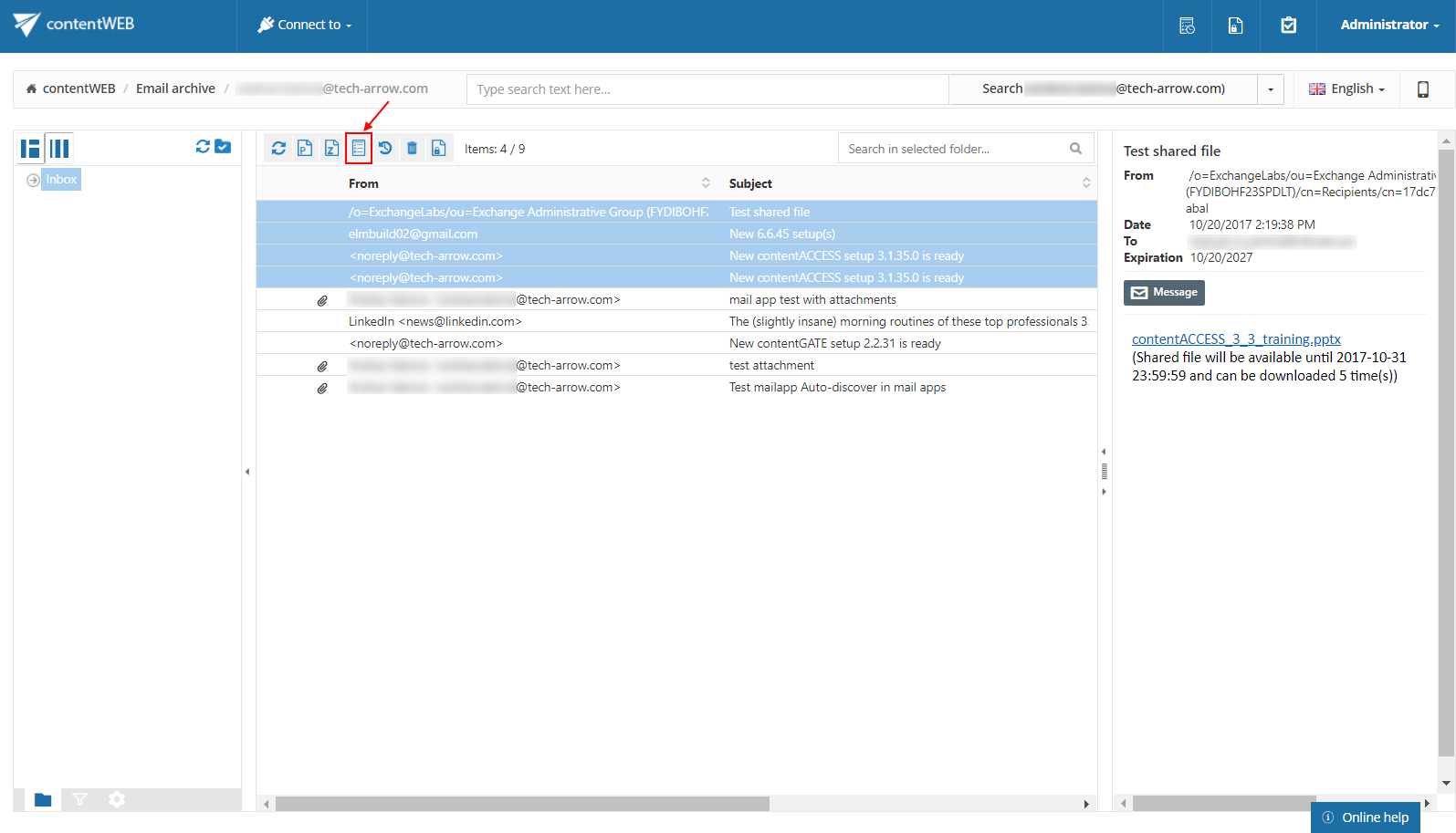Open Online help
The width and height of the screenshot is (1456, 833).
pyautogui.click(x=1366, y=817)
